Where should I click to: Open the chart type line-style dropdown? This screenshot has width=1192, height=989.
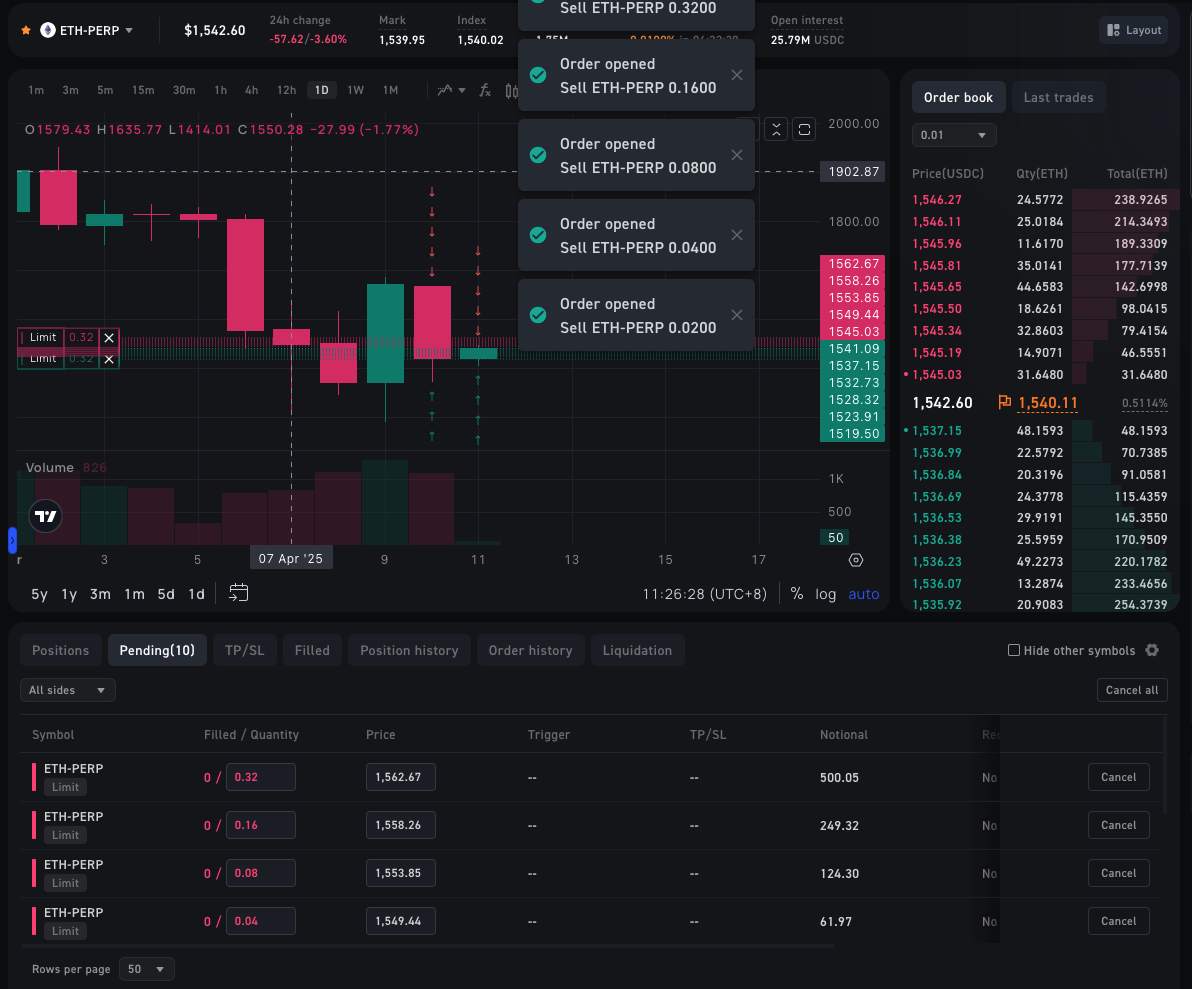pyautogui.click(x=452, y=90)
